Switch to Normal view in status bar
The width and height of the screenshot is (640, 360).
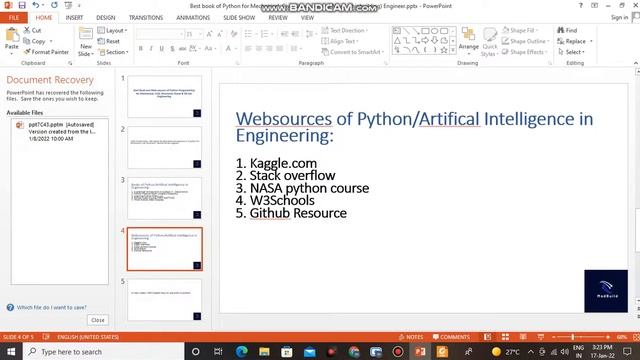pos(487,337)
